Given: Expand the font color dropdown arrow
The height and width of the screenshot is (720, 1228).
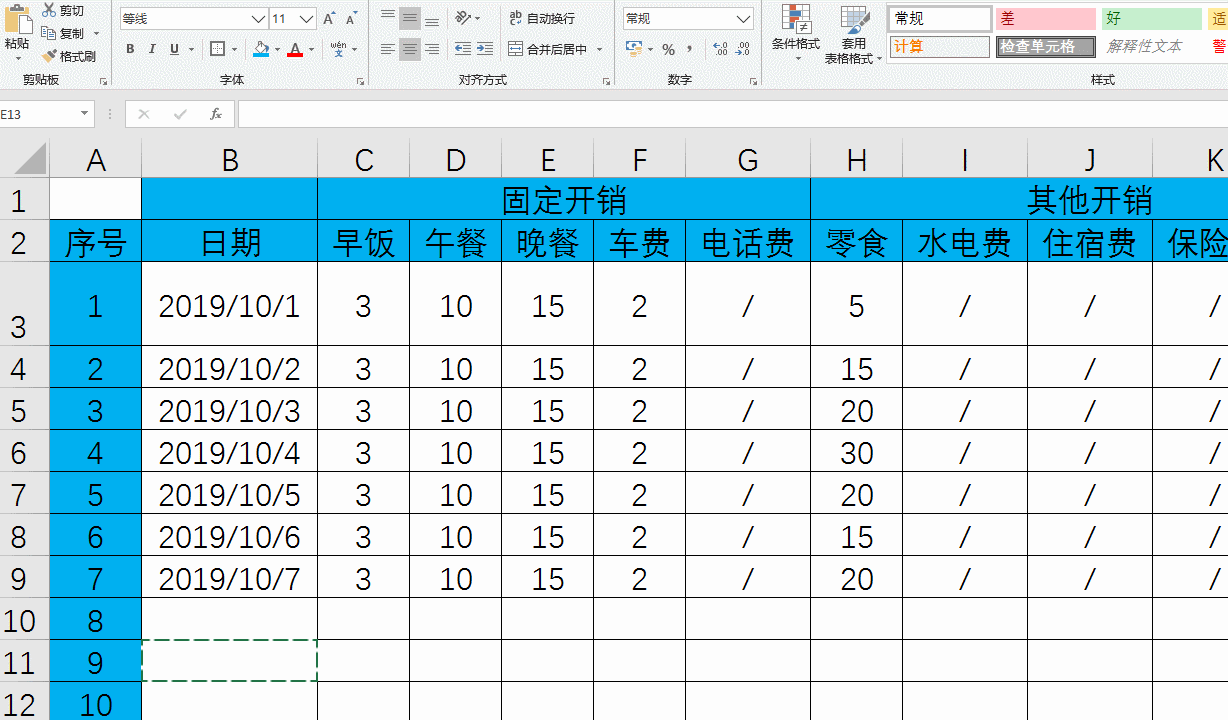Looking at the screenshot, I should tap(311, 49).
